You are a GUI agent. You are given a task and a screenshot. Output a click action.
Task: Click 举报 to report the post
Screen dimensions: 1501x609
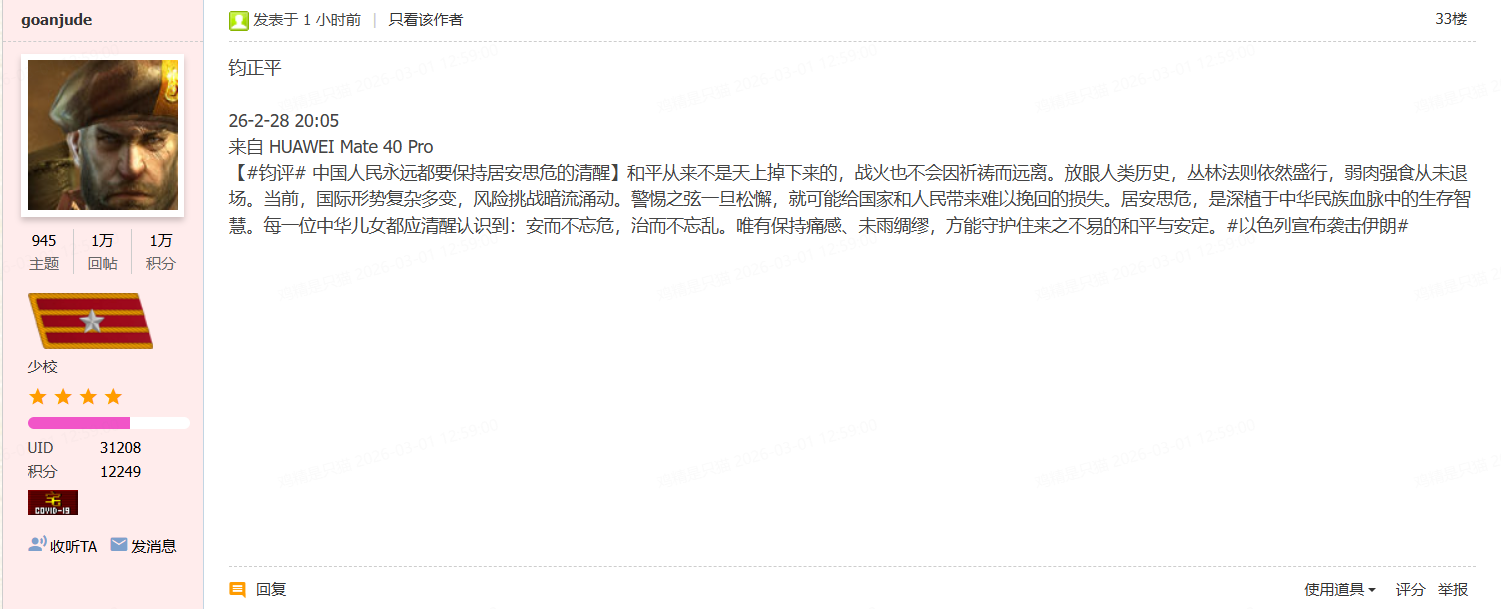click(1453, 590)
